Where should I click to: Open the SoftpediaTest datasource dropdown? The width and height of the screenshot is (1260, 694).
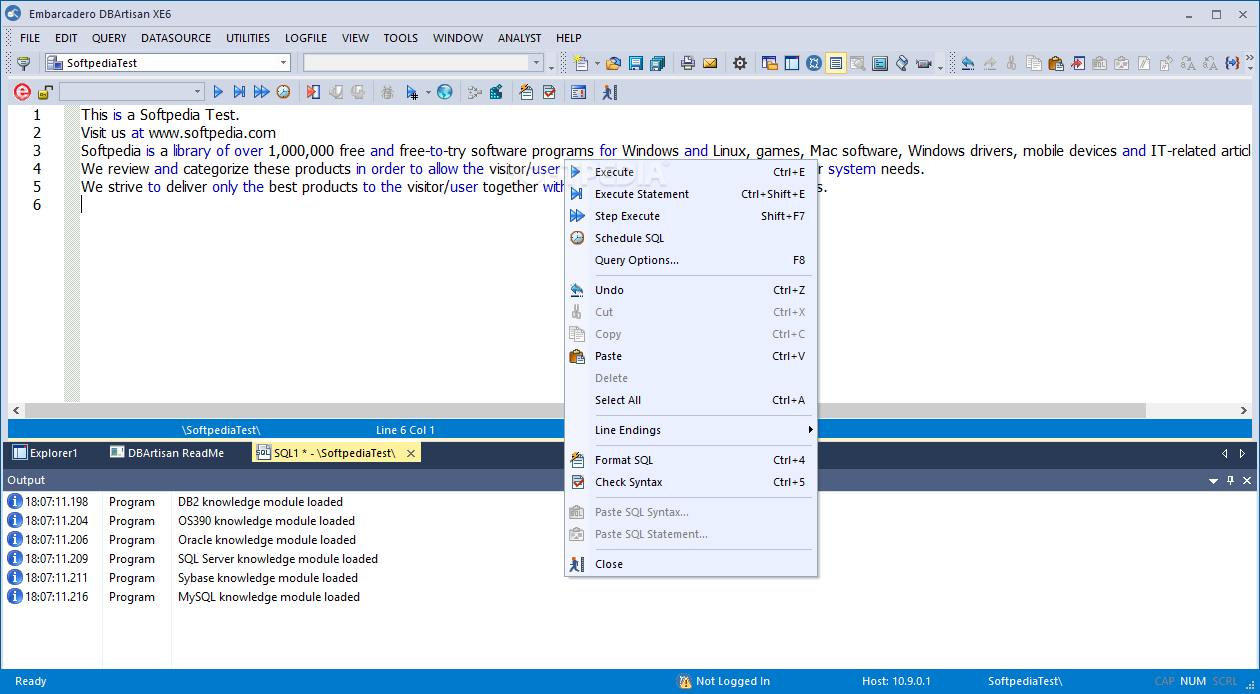[x=284, y=63]
